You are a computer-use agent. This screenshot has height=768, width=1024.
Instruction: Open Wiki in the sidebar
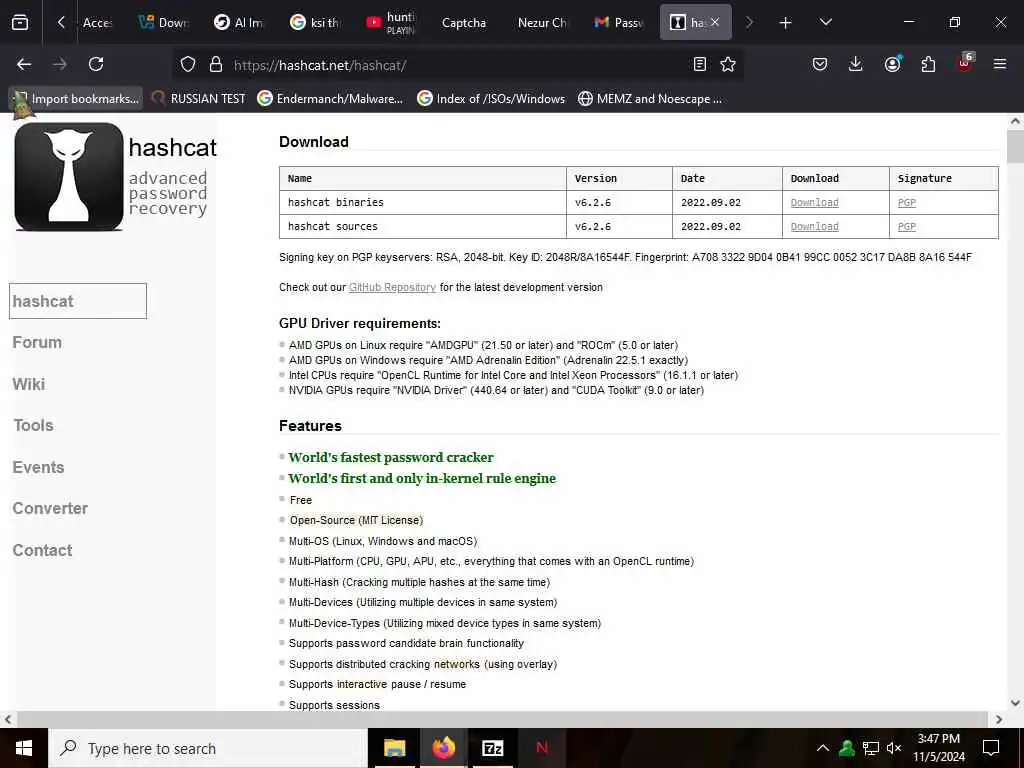tap(29, 384)
